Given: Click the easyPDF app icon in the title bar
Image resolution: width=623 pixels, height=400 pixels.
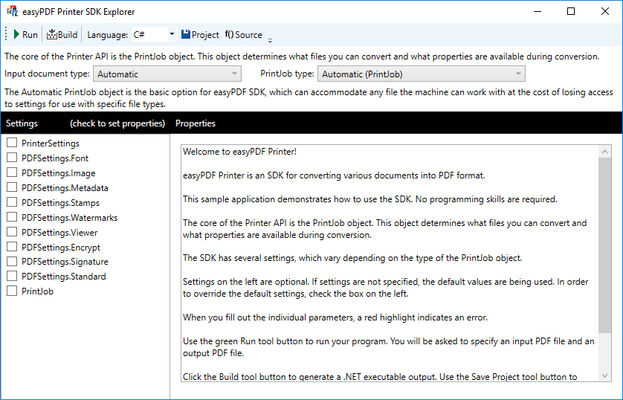Looking at the screenshot, I should click(x=13, y=11).
